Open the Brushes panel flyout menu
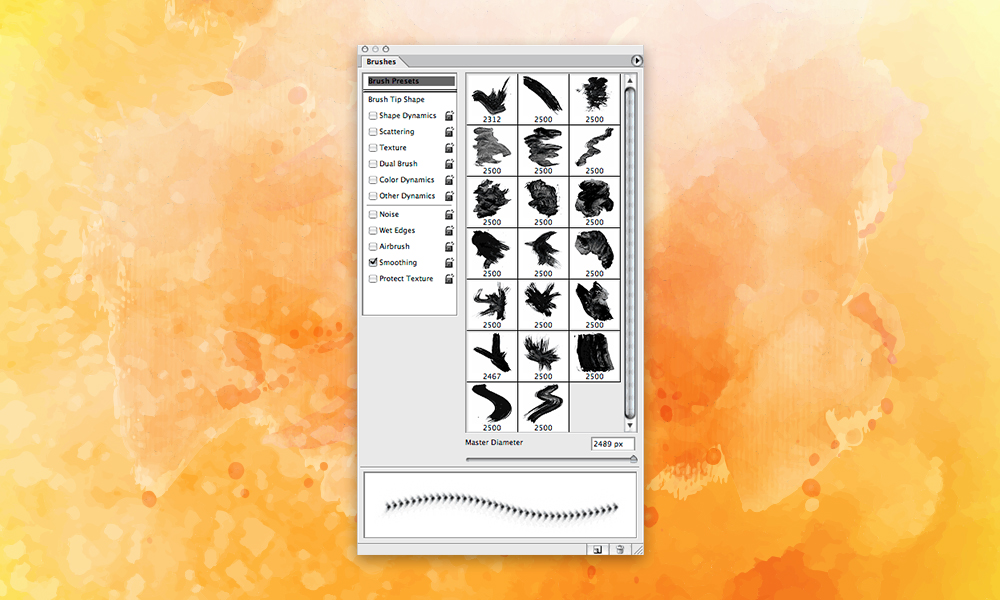 tap(638, 60)
